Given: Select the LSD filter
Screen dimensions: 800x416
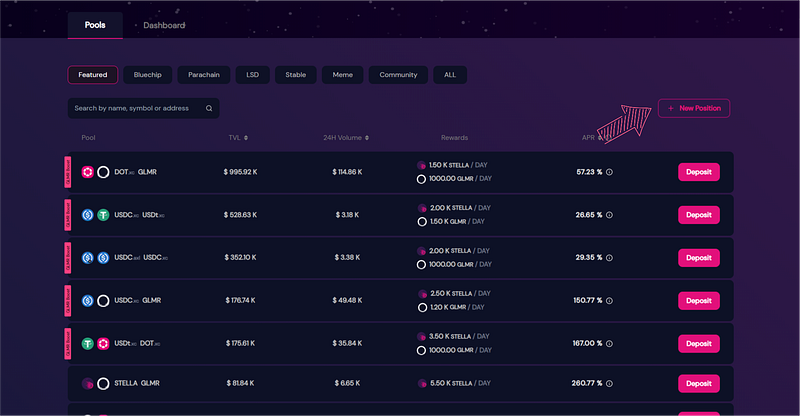Looking at the screenshot, I should pyautogui.click(x=253, y=75).
